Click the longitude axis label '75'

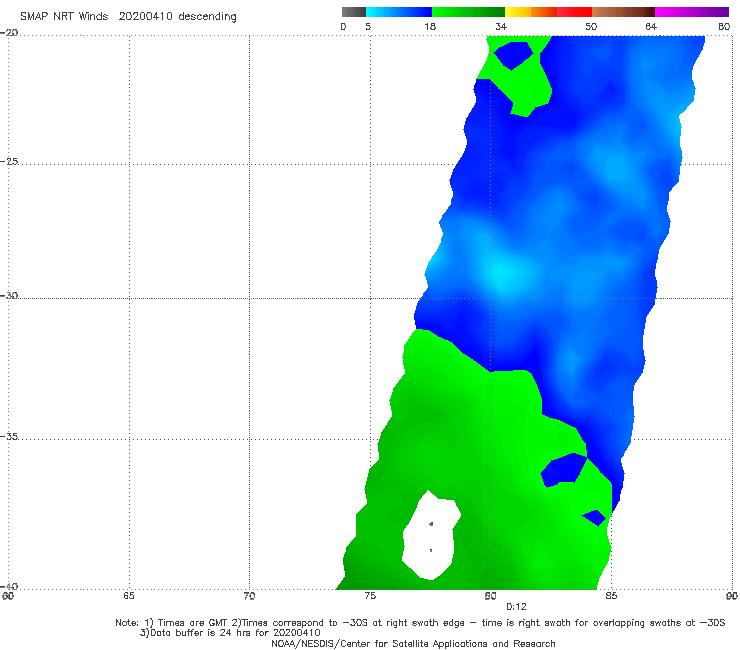coord(370,596)
